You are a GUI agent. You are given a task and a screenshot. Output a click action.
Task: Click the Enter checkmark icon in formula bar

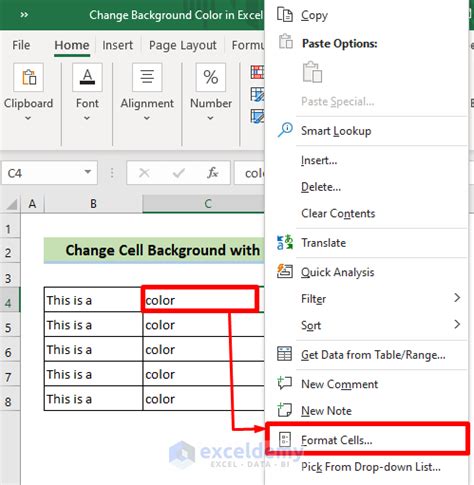tap(179, 173)
